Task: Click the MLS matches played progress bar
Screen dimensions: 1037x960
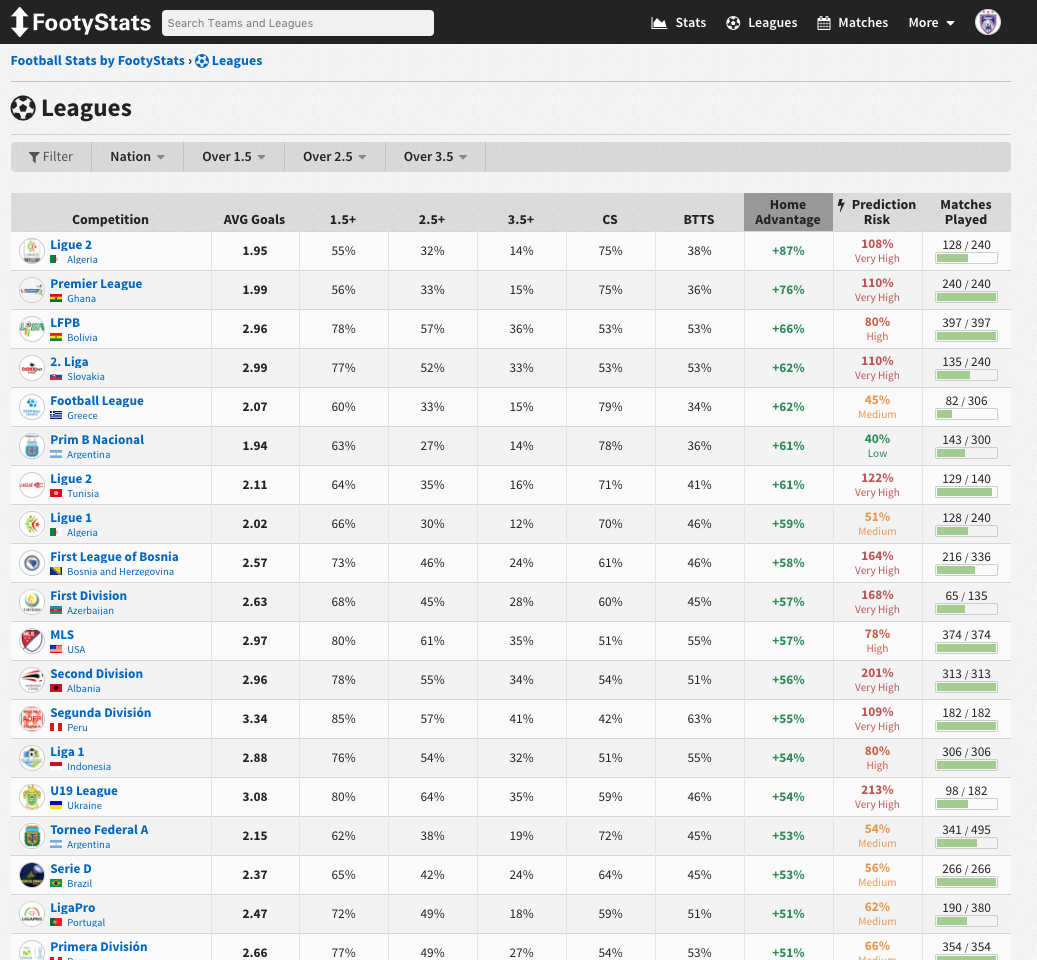Action: (x=965, y=648)
